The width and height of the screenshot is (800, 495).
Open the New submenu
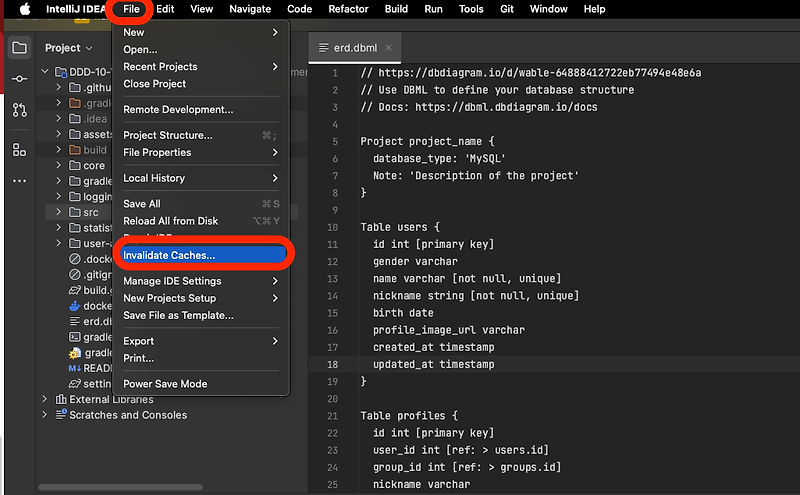point(201,32)
